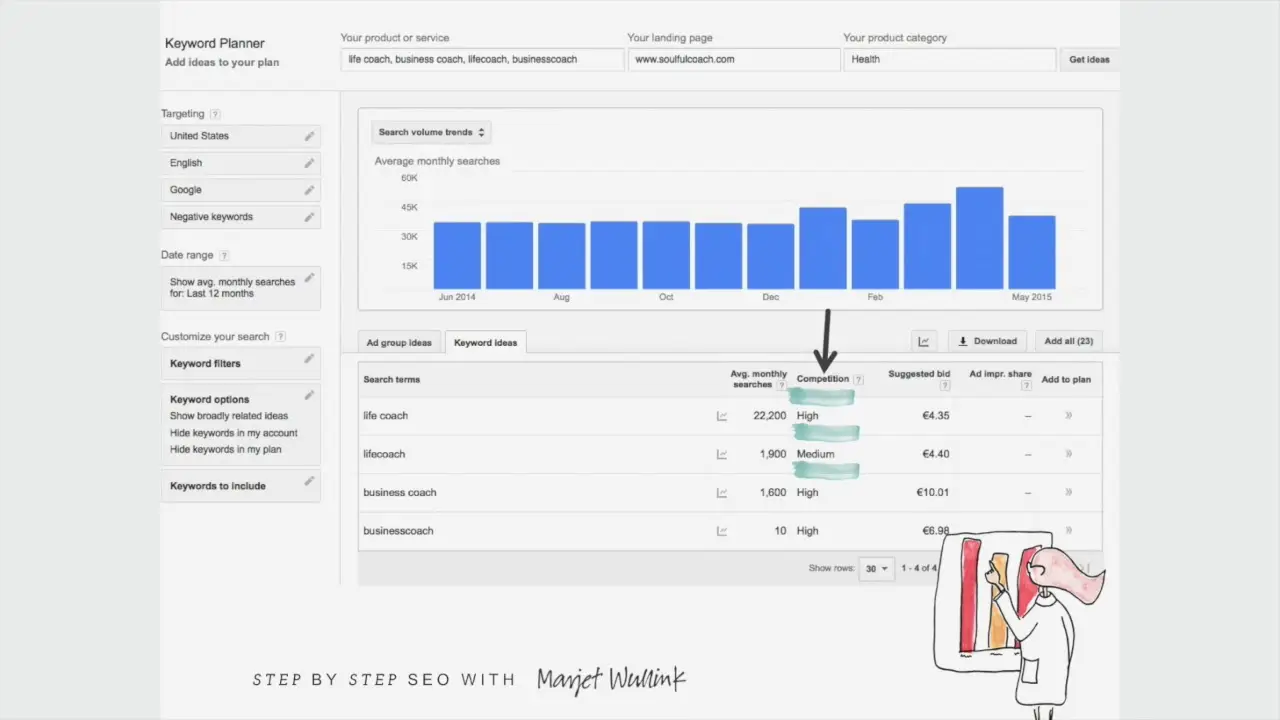Add life coach to the plan
Viewport: 1280px width, 720px height.
1068,415
